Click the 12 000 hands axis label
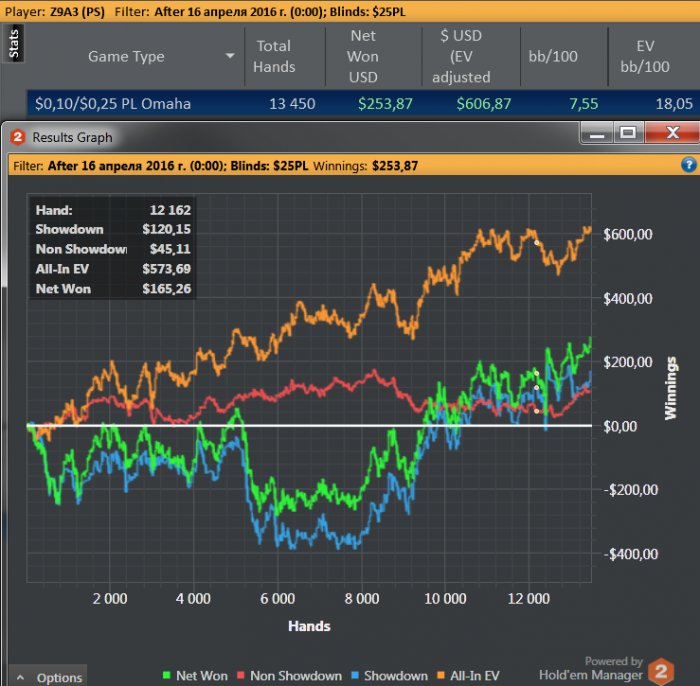 [529, 598]
